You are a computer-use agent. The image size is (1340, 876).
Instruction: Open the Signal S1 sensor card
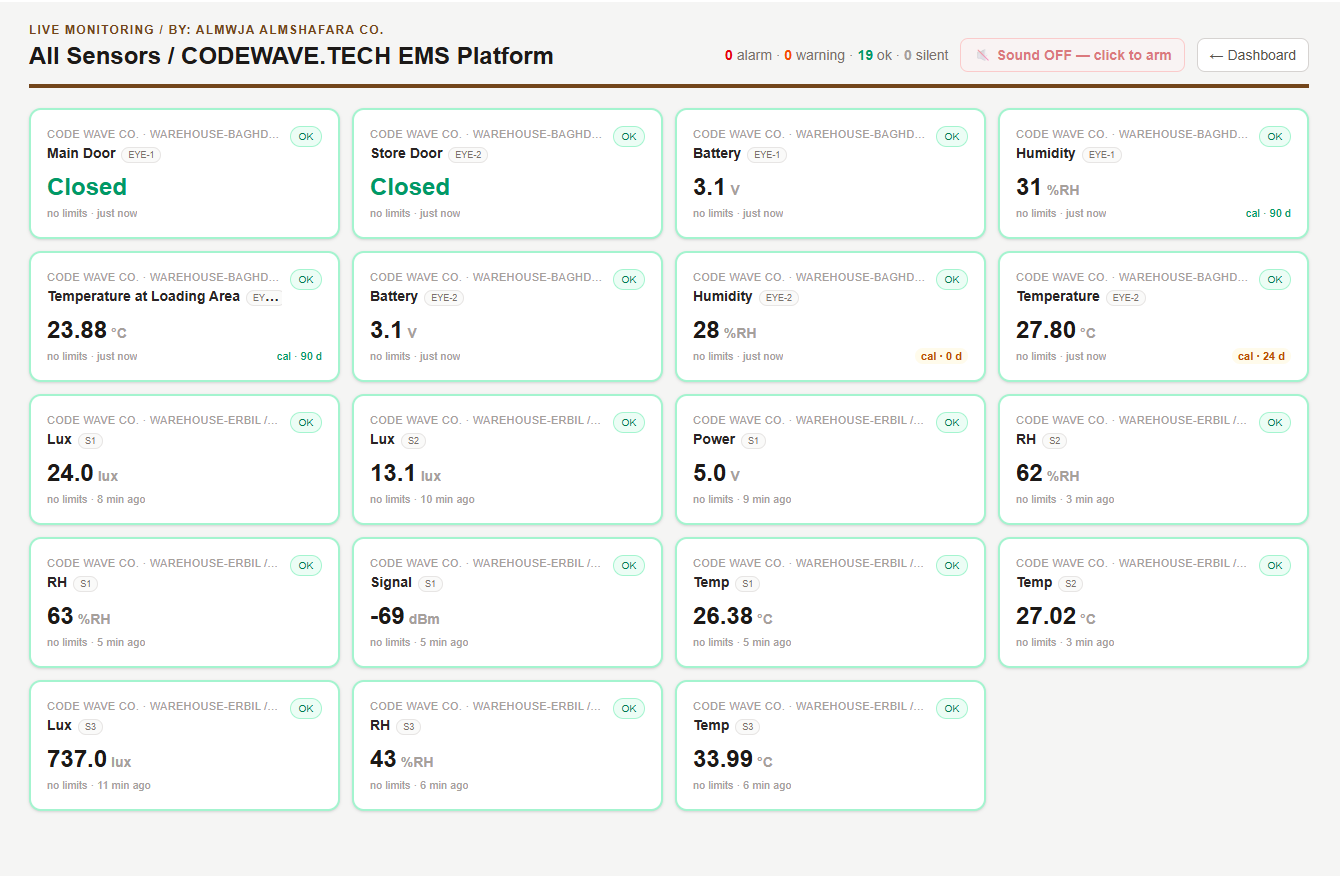(x=507, y=602)
